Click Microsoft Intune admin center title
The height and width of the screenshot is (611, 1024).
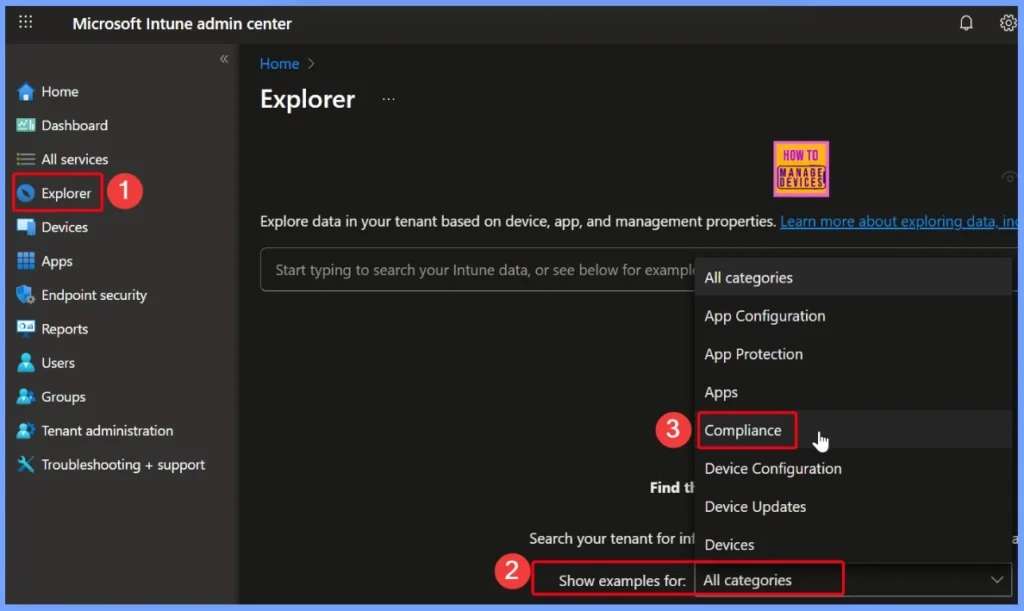[x=182, y=24]
